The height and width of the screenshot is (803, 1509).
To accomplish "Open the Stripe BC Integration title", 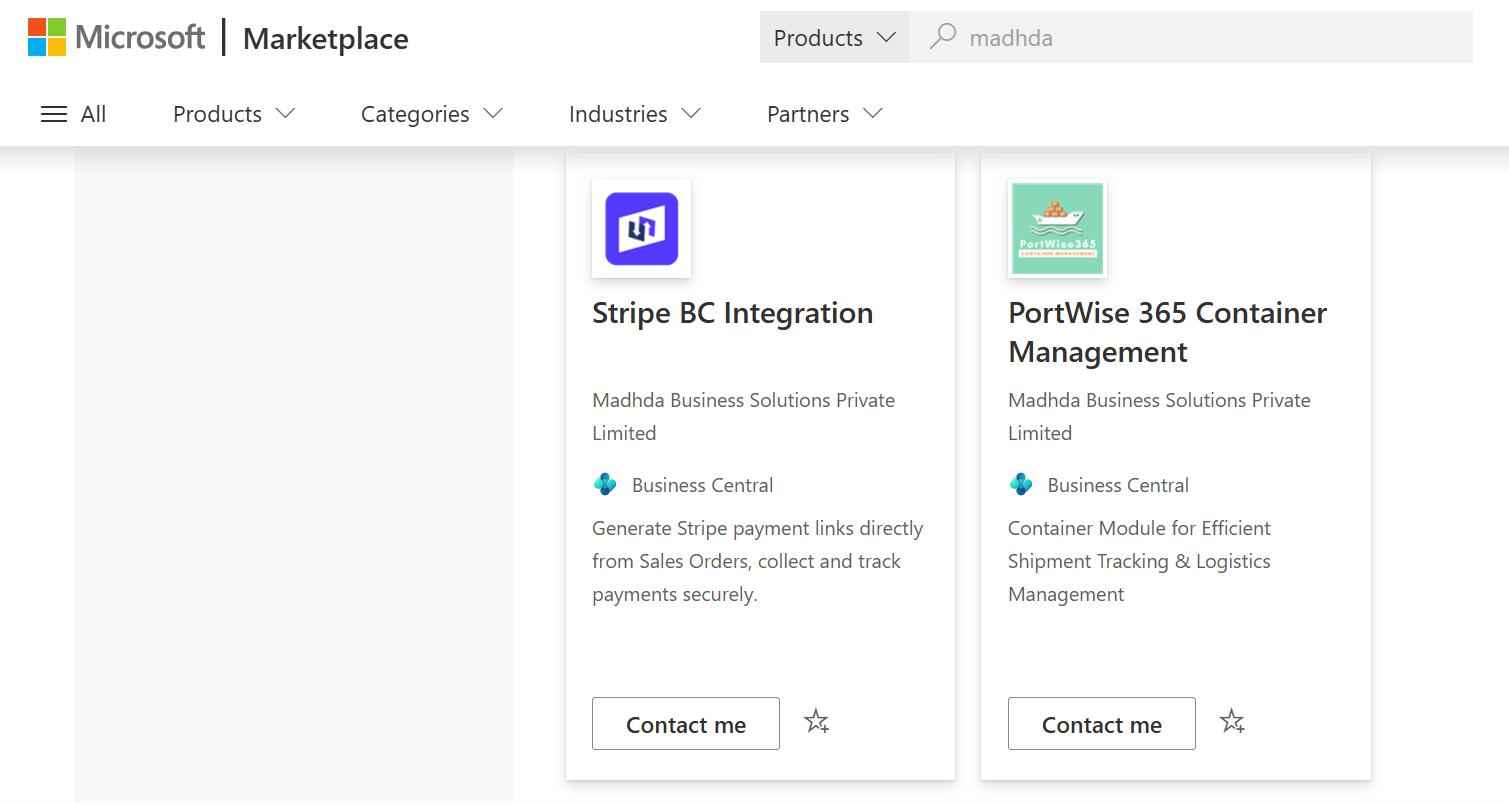I will click(x=732, y=313).
